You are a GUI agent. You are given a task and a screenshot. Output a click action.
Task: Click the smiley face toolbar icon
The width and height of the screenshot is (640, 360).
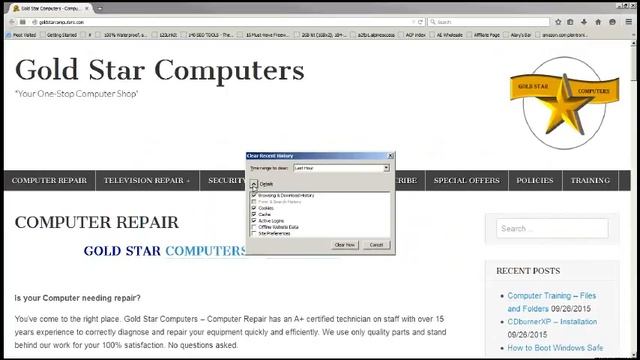612,22
